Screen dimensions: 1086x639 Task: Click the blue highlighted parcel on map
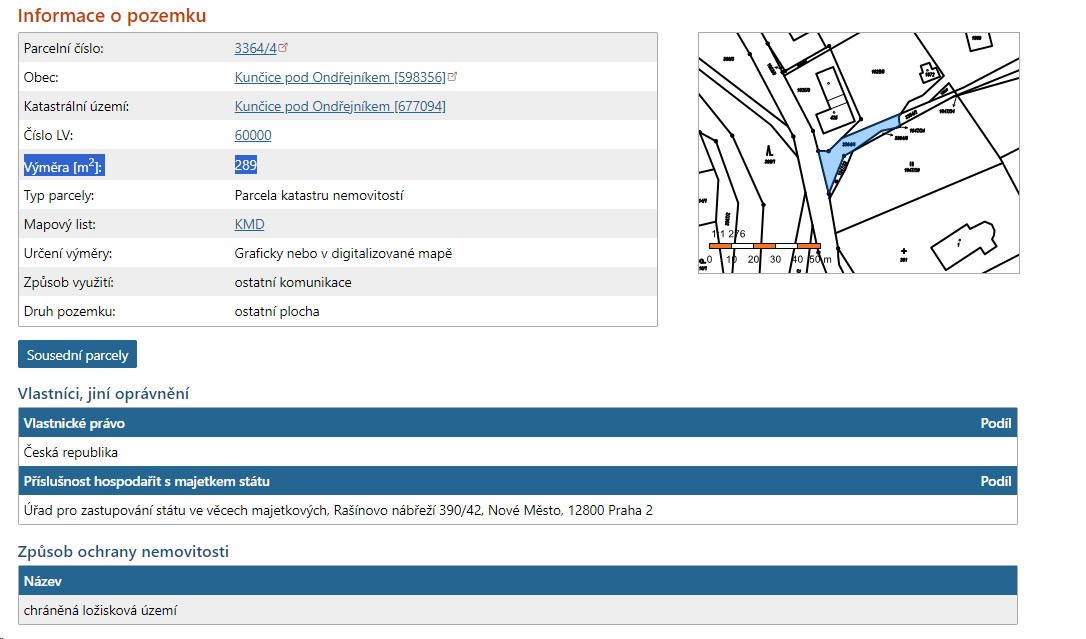point(830,160)
